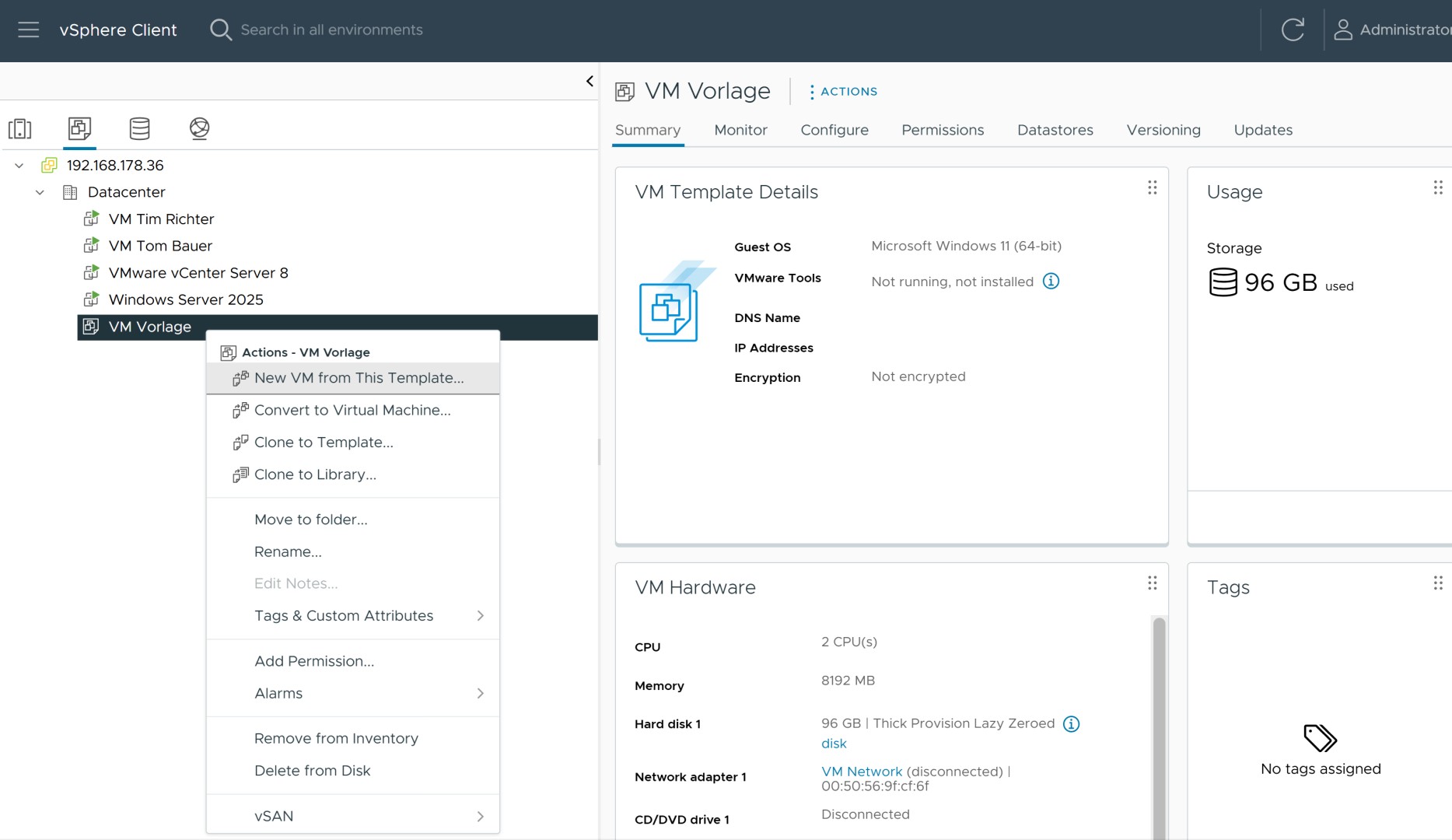
Task: Click the Datacenter icon in the tree
Action: pyautogui.click(x=70, y=192)
